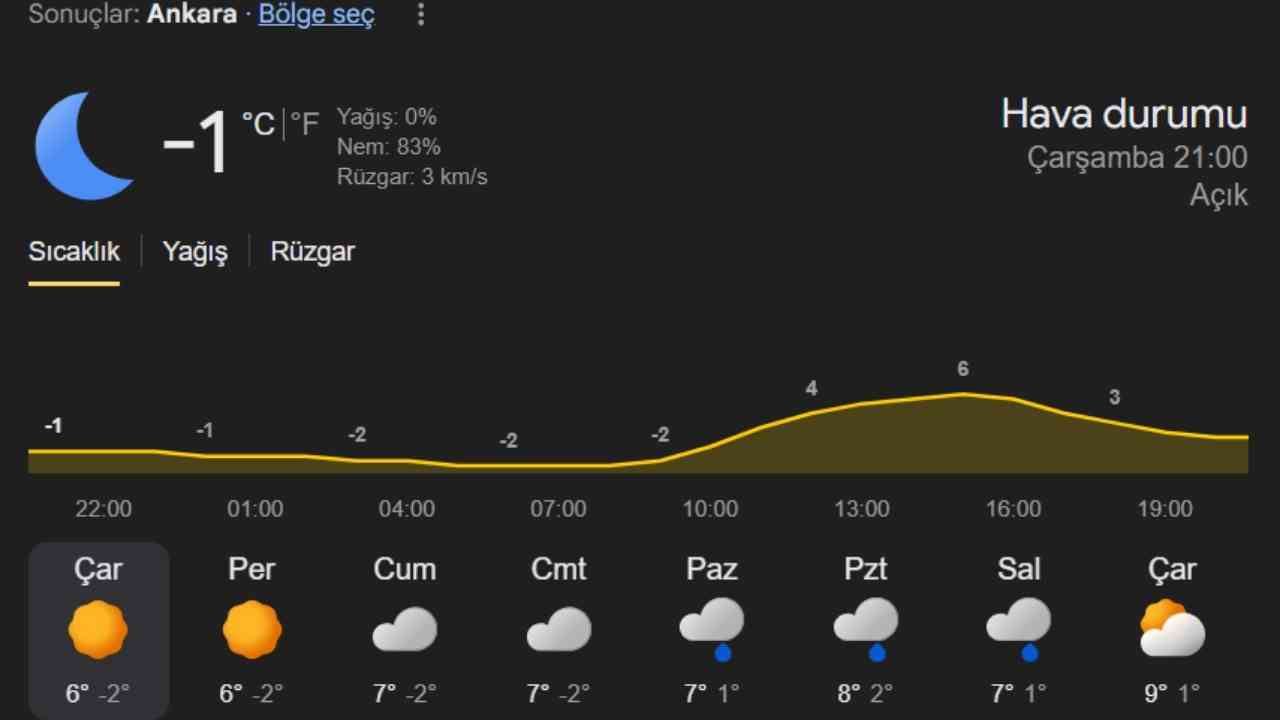
Task: Open the three-dot more options menu
Action: [421, 15]
